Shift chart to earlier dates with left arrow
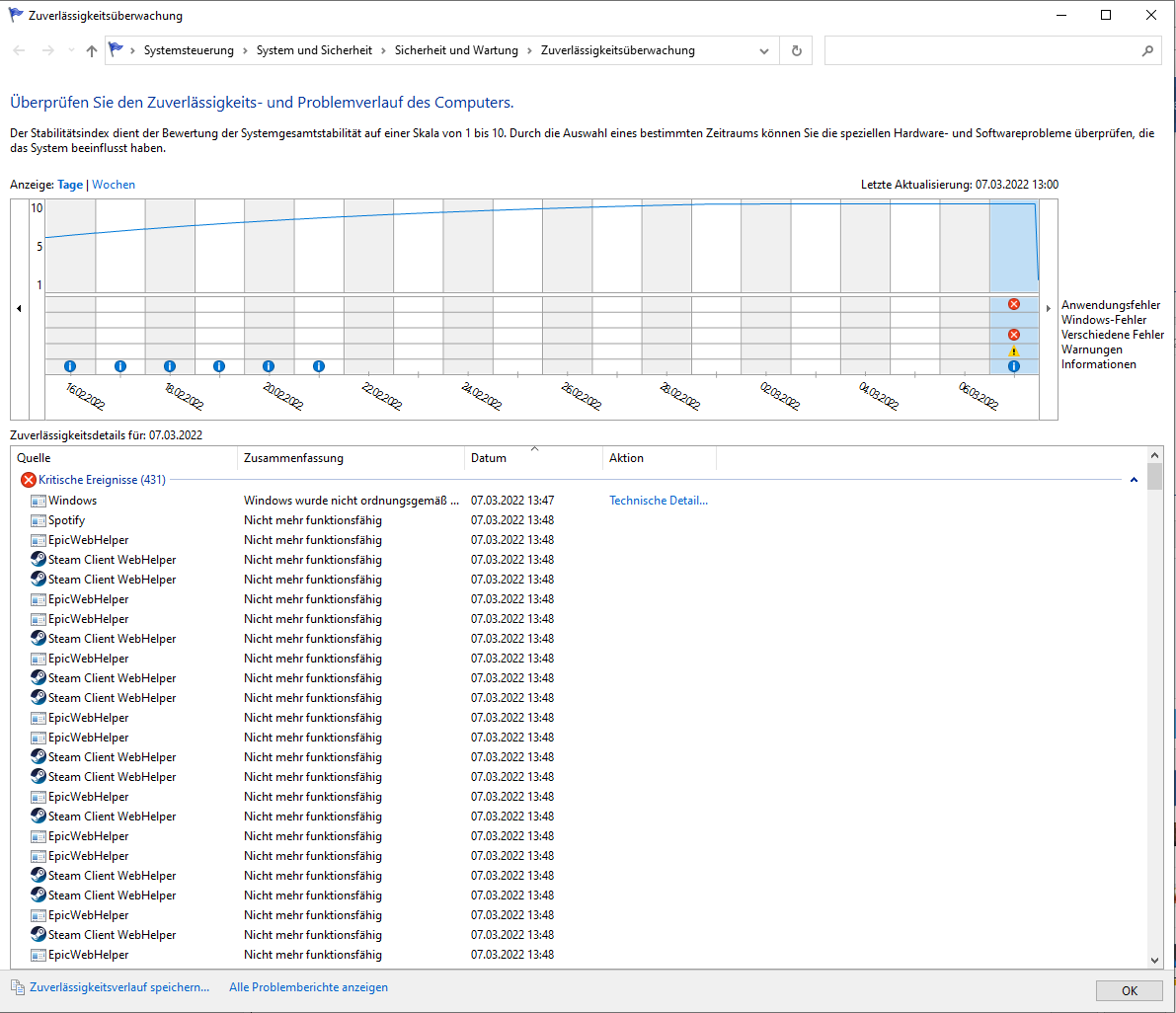This screenshot has height=1013, width=1176. click(20, 308)
